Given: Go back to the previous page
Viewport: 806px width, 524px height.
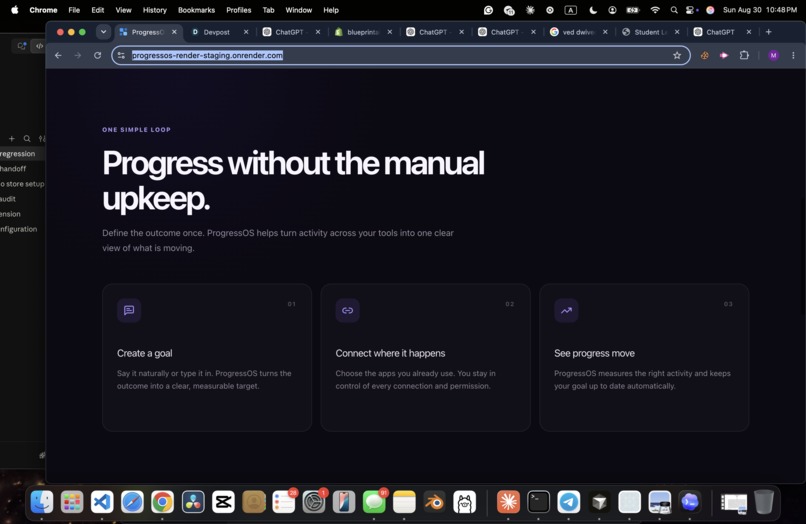Looking at the screenshot, I should [58, 55].
